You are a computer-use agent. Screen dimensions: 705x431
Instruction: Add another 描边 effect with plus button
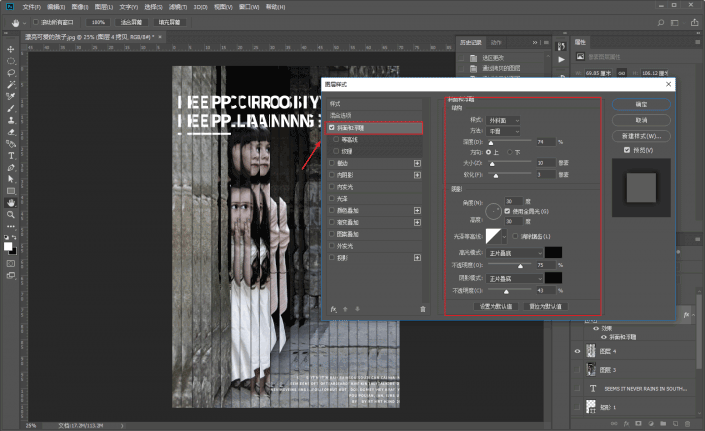(x=417, y=163)
